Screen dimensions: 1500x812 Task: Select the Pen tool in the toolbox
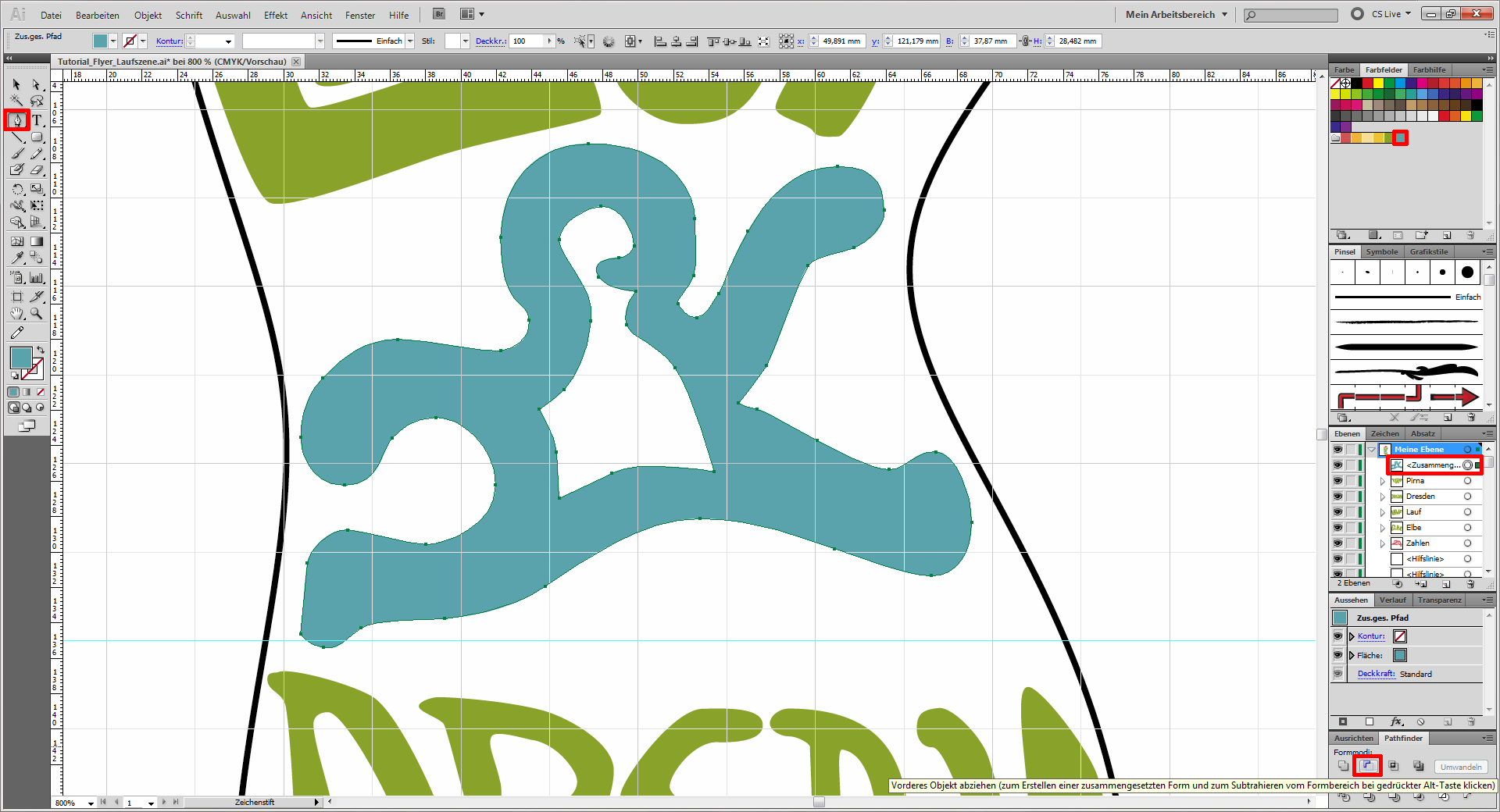(16, 120)
